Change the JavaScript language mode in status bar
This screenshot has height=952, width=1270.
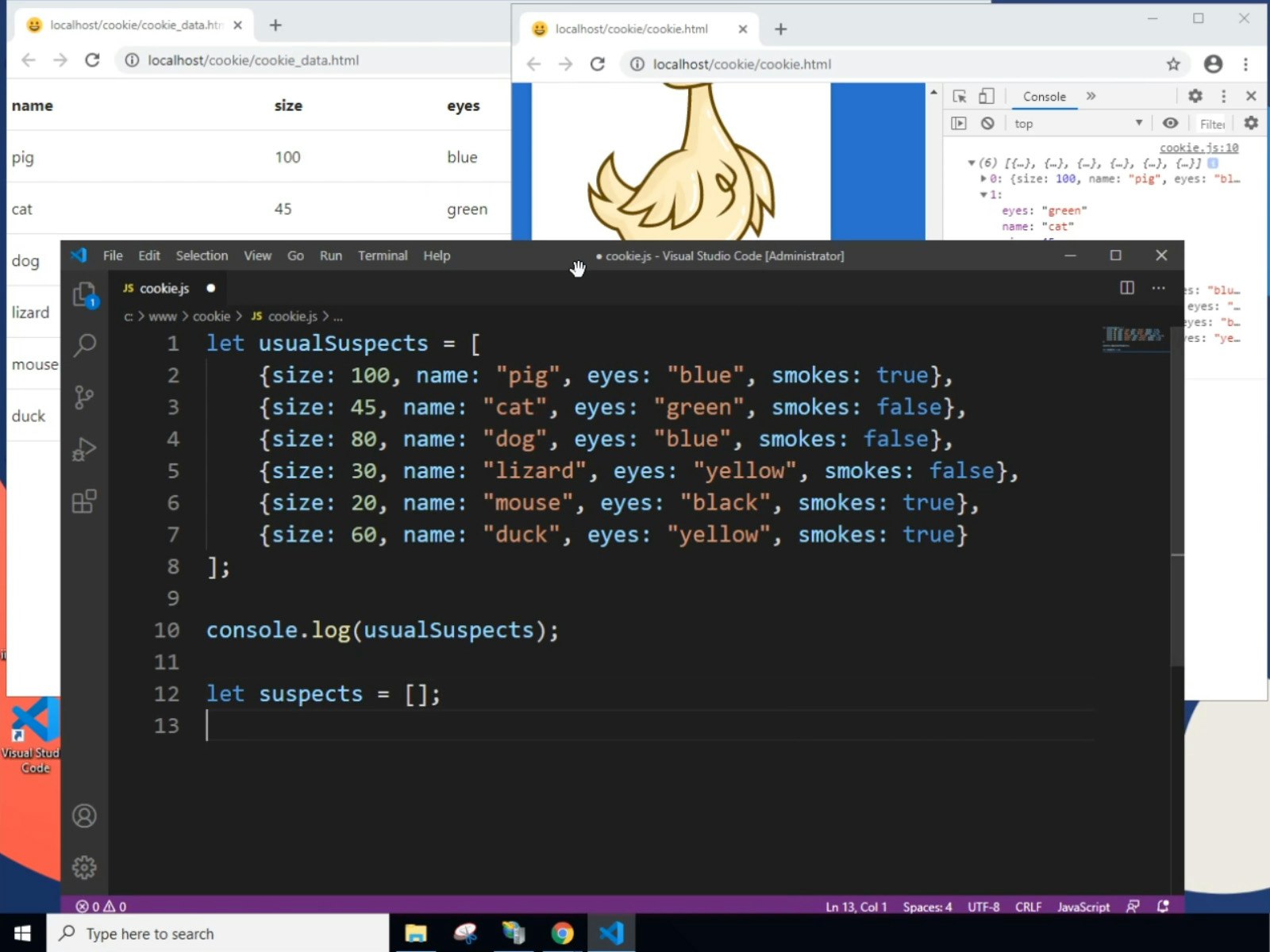click(x=1083, y=906)
